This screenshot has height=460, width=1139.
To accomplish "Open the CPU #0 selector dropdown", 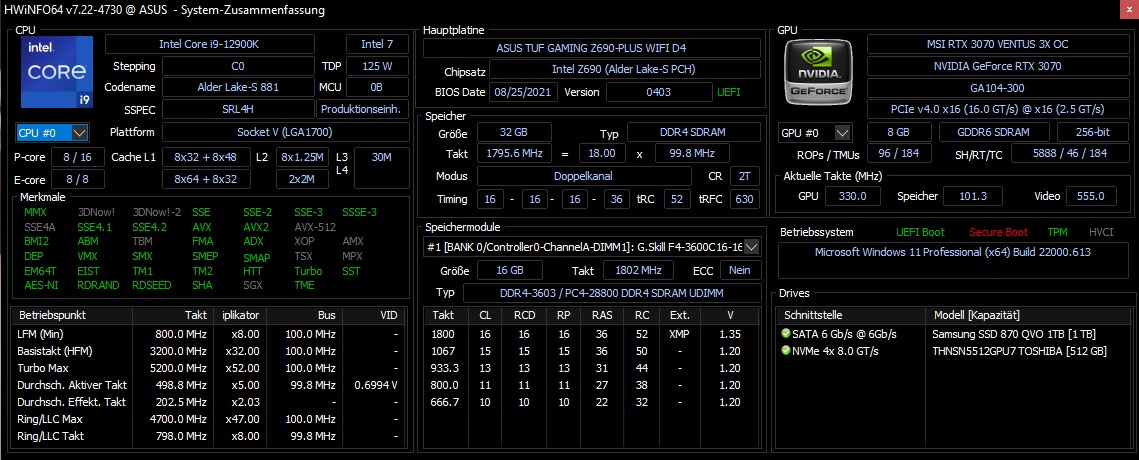I will tap(53, 132).
